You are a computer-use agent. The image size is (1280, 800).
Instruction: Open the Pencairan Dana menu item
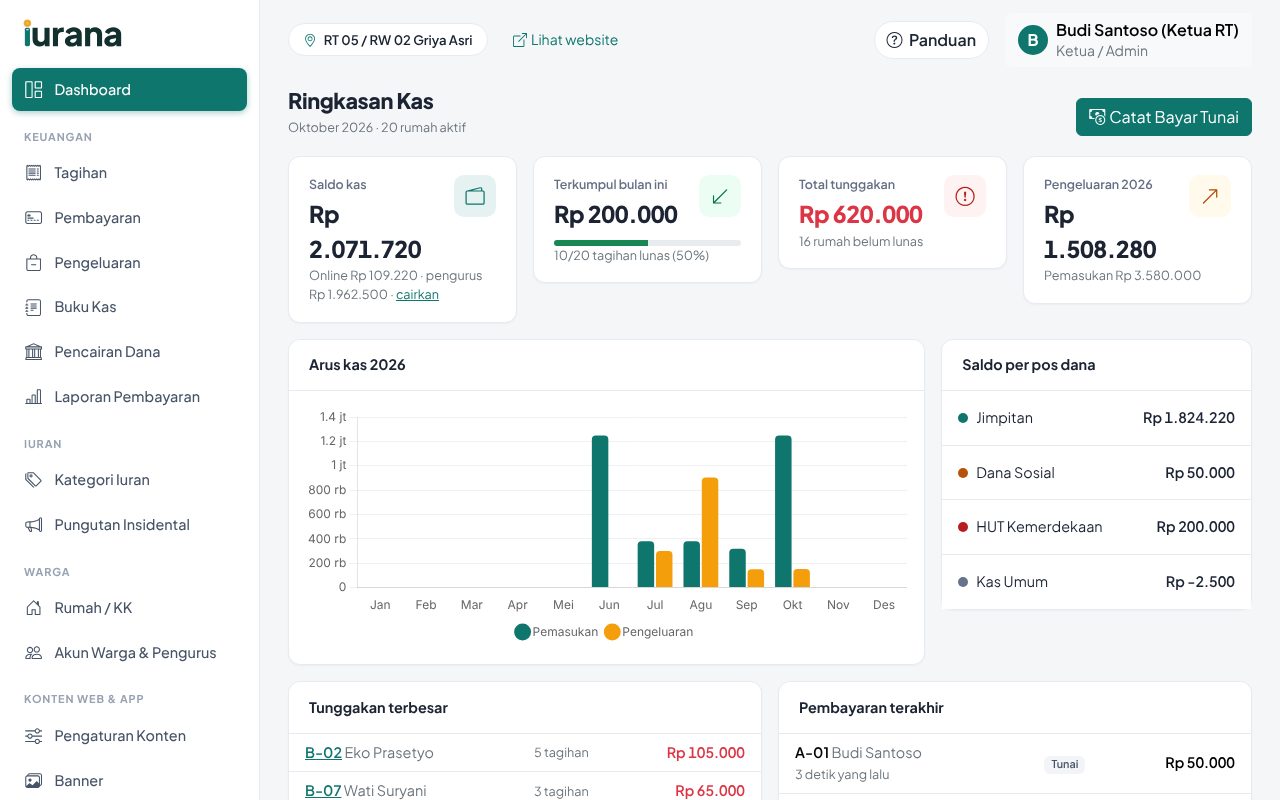pos(129,352)
